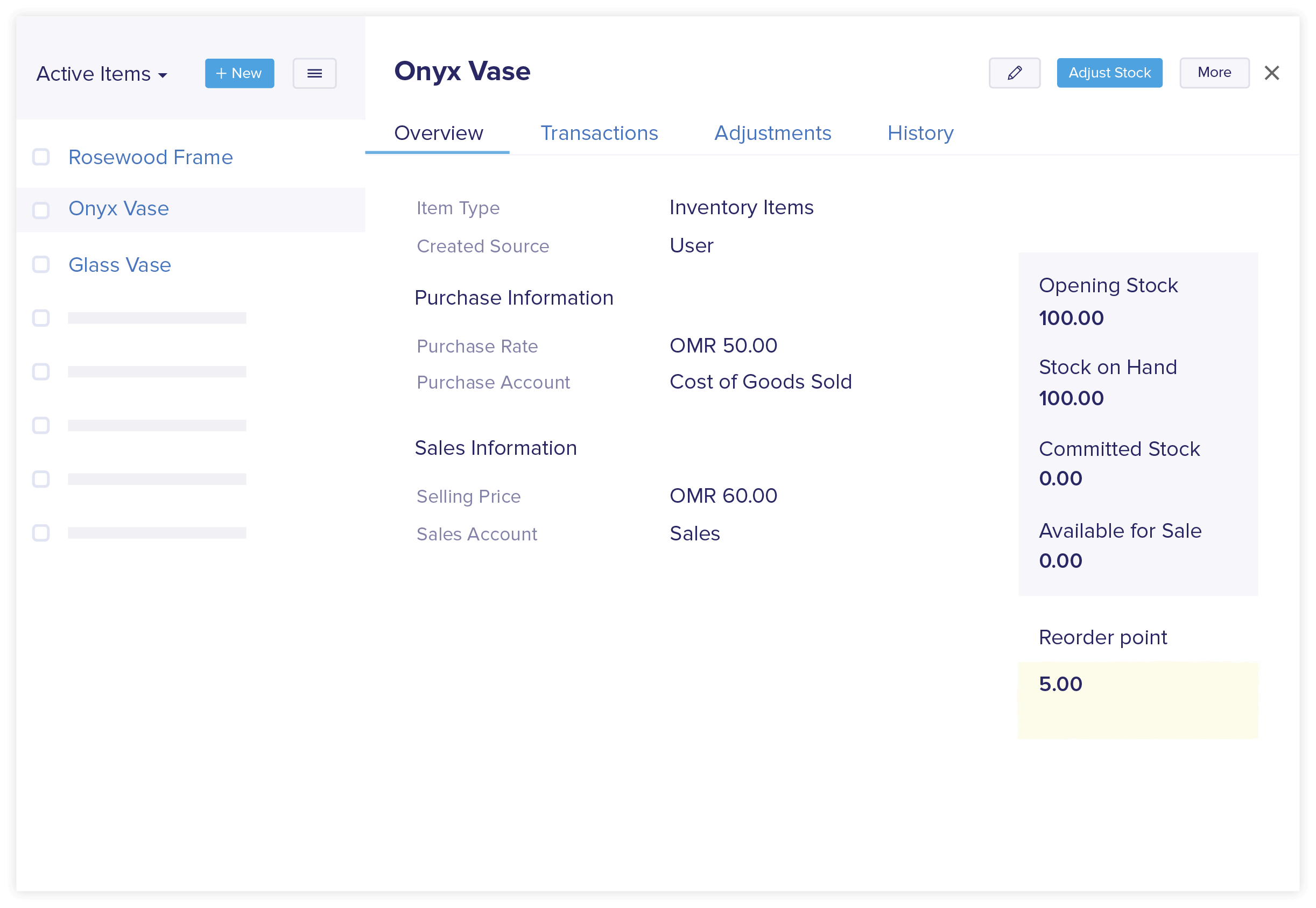Viewport: 1316px width, 908px height.
Task: Open the Glass Vase item link
Action: point(119,265)
